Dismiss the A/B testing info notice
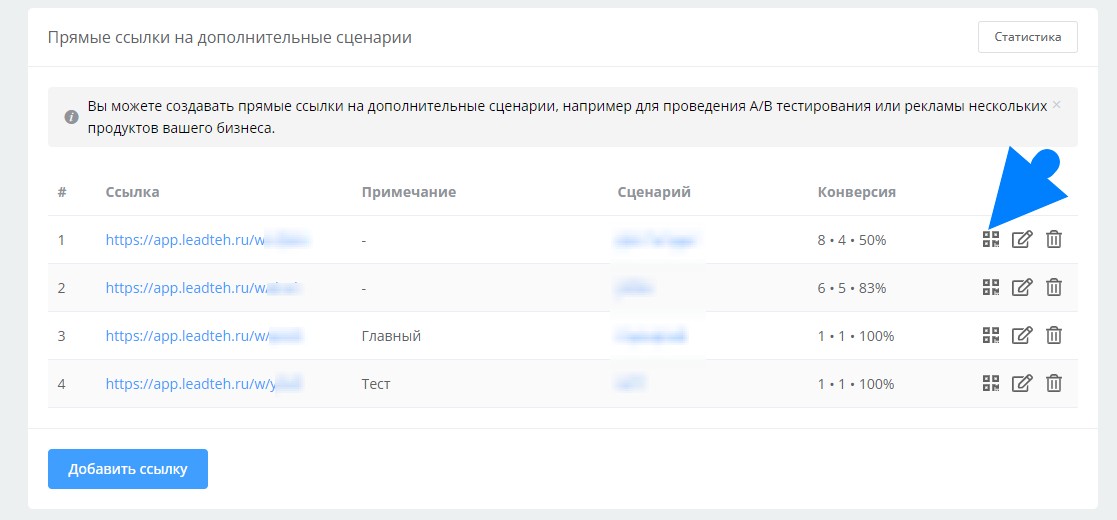Viewport: 1117px width, 520px height. [x=1056, y=104]
